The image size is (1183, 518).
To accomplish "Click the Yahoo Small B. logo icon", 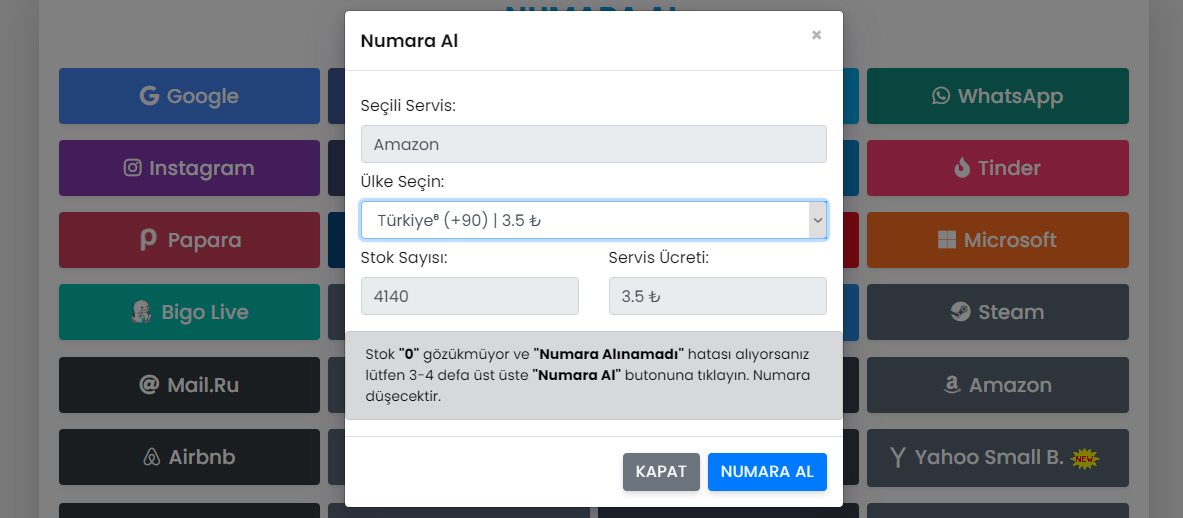I will click(898, 457).
